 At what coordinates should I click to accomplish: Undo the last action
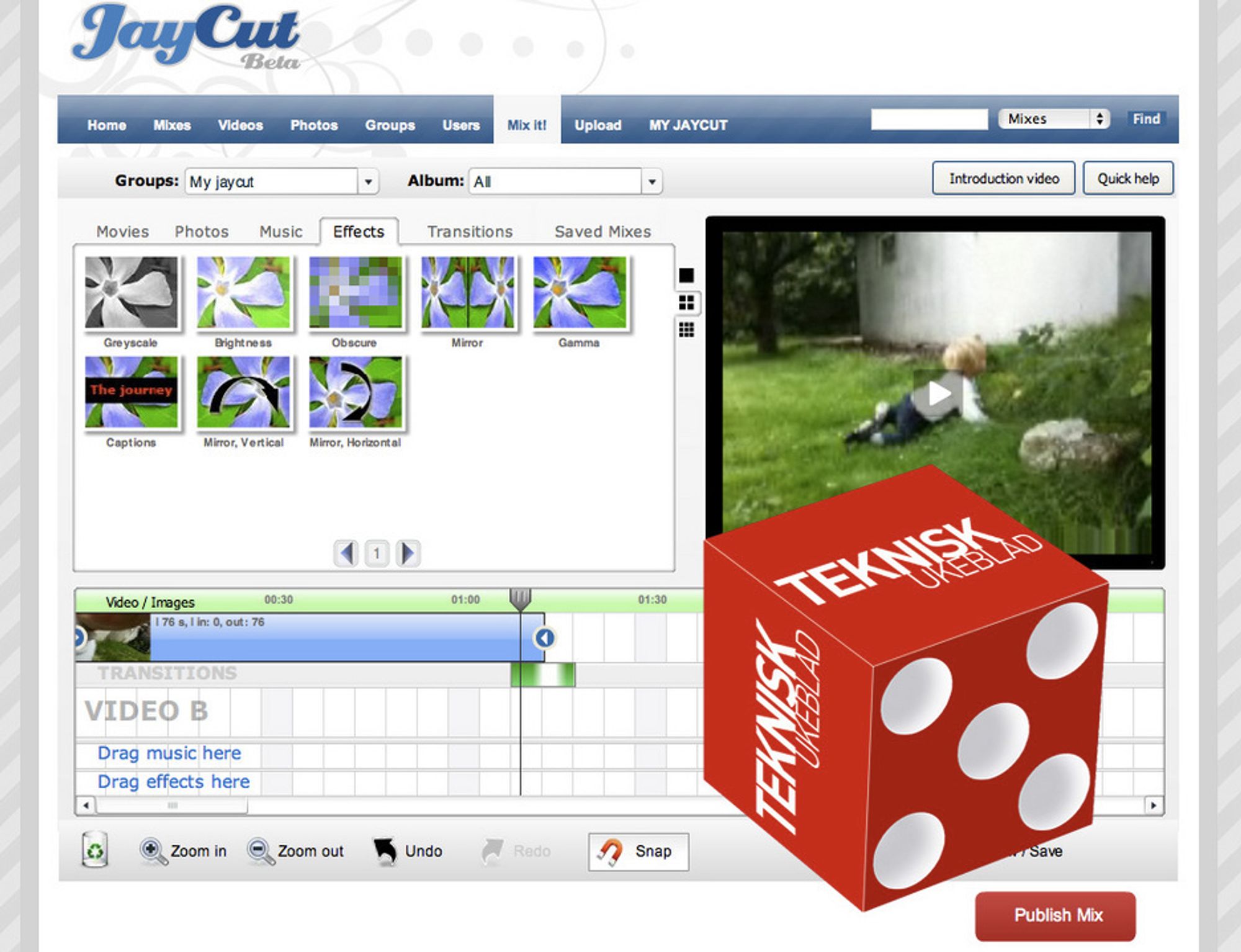408,851
